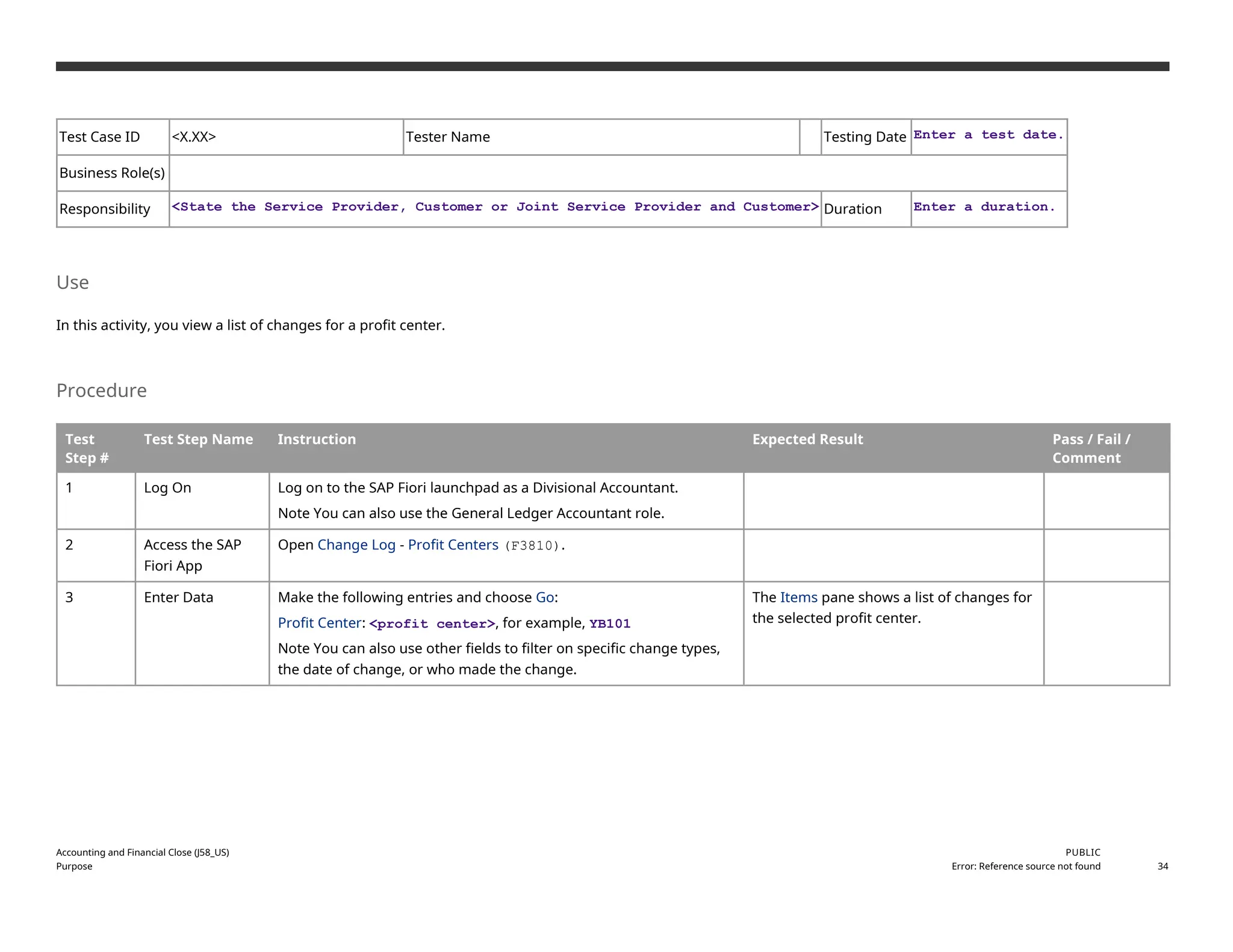Image resolution: width=1233 pixels, height=952 pixels.
Task: Click the 'Log On' test step name
Action: click(167, 488)
